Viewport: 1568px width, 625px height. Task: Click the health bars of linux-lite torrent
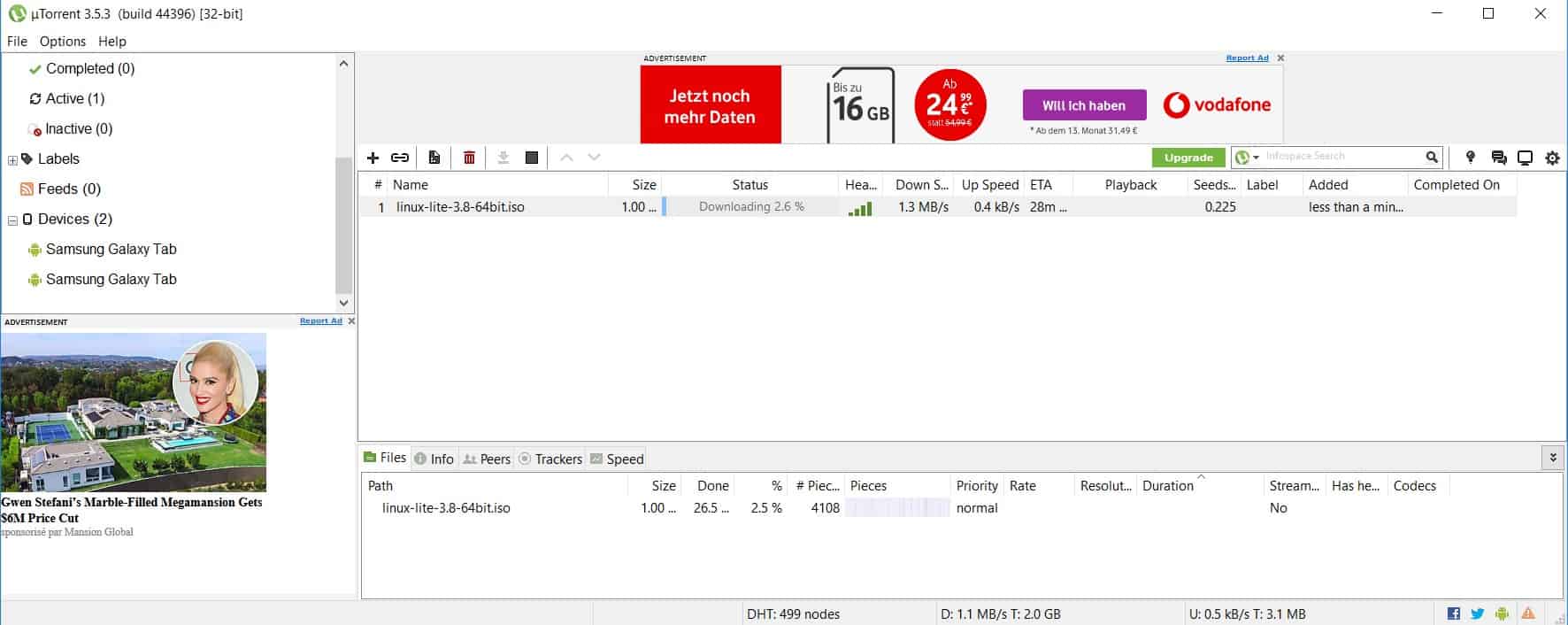point(859,208)
